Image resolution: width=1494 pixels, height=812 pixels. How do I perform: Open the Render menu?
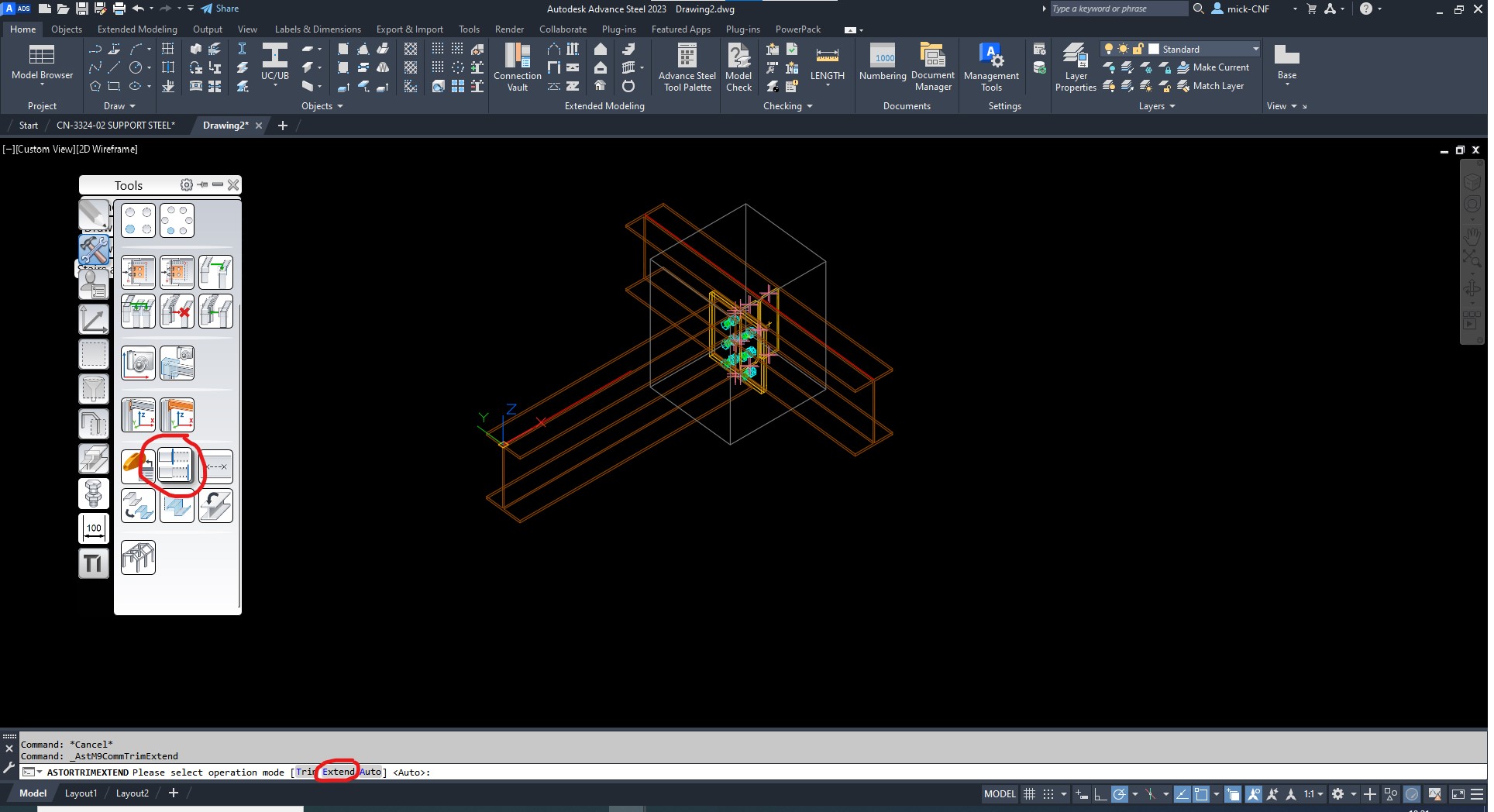pos(509,29)
